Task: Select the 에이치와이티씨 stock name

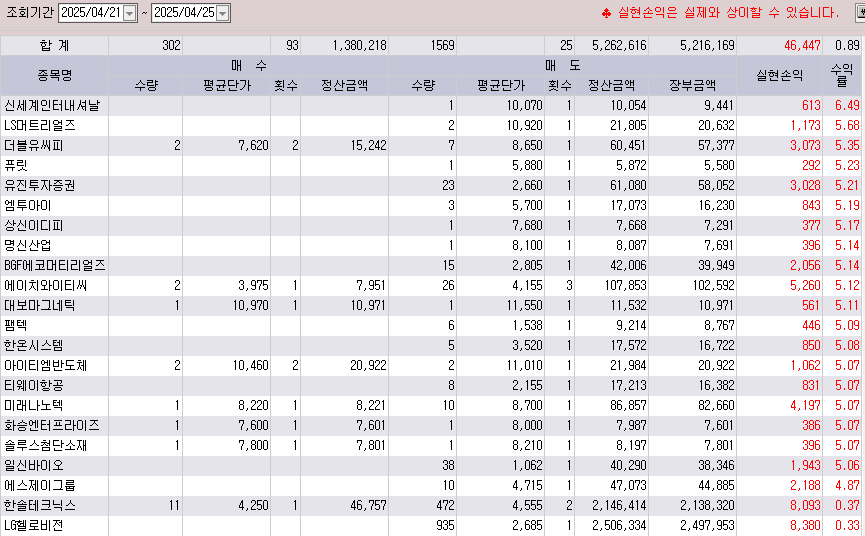Action: (x=45, y=286)
